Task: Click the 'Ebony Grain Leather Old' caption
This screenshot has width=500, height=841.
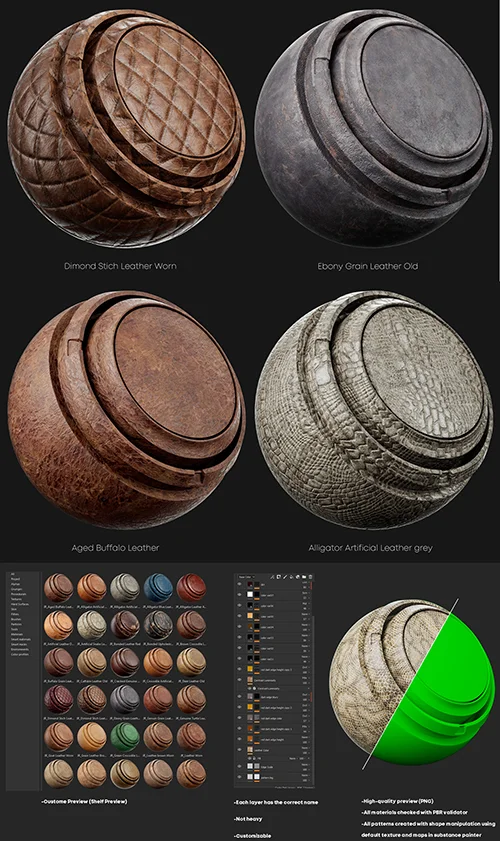Action: tap(367, 266)
